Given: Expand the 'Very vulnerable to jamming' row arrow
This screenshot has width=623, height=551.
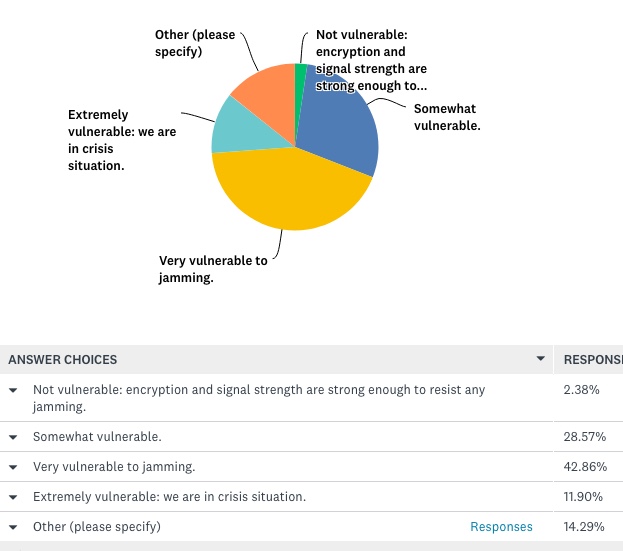Looking at the screenshot, I should (x=13, y=467).
